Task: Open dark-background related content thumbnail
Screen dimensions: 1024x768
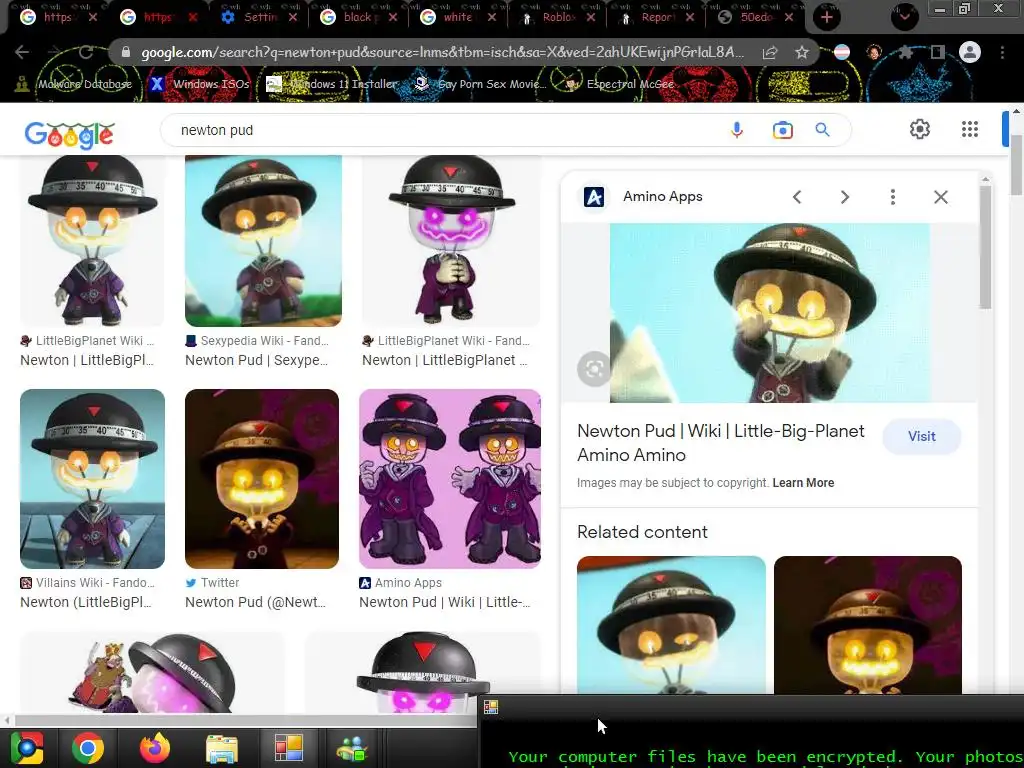Action: coord(867,625)
